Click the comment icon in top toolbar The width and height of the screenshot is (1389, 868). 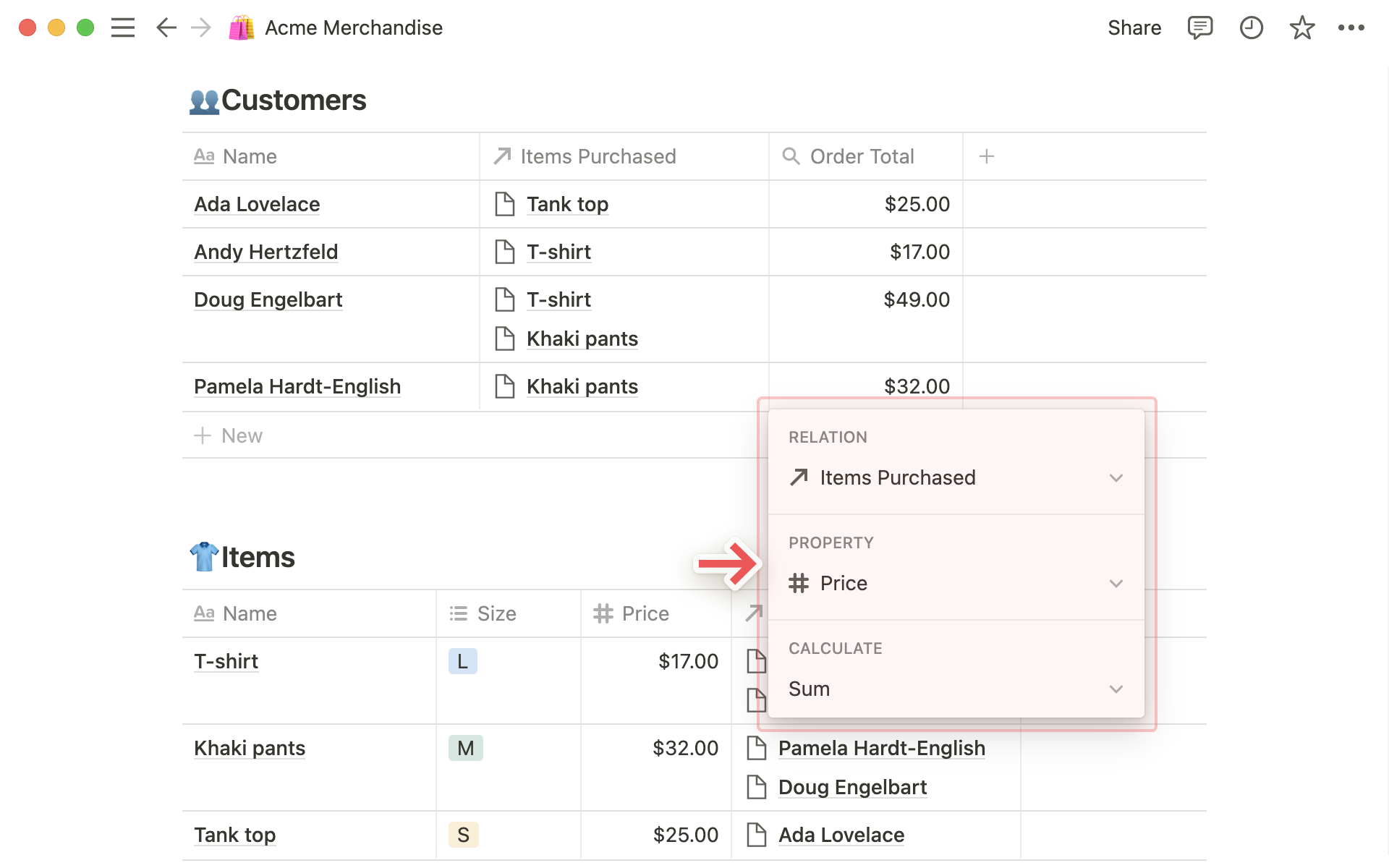(x=1199, y=28)
